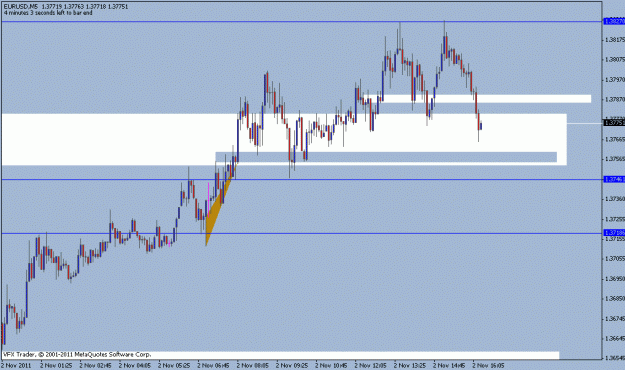
Task: Click the 1.36645 price axis label
Action: point(615,338)
